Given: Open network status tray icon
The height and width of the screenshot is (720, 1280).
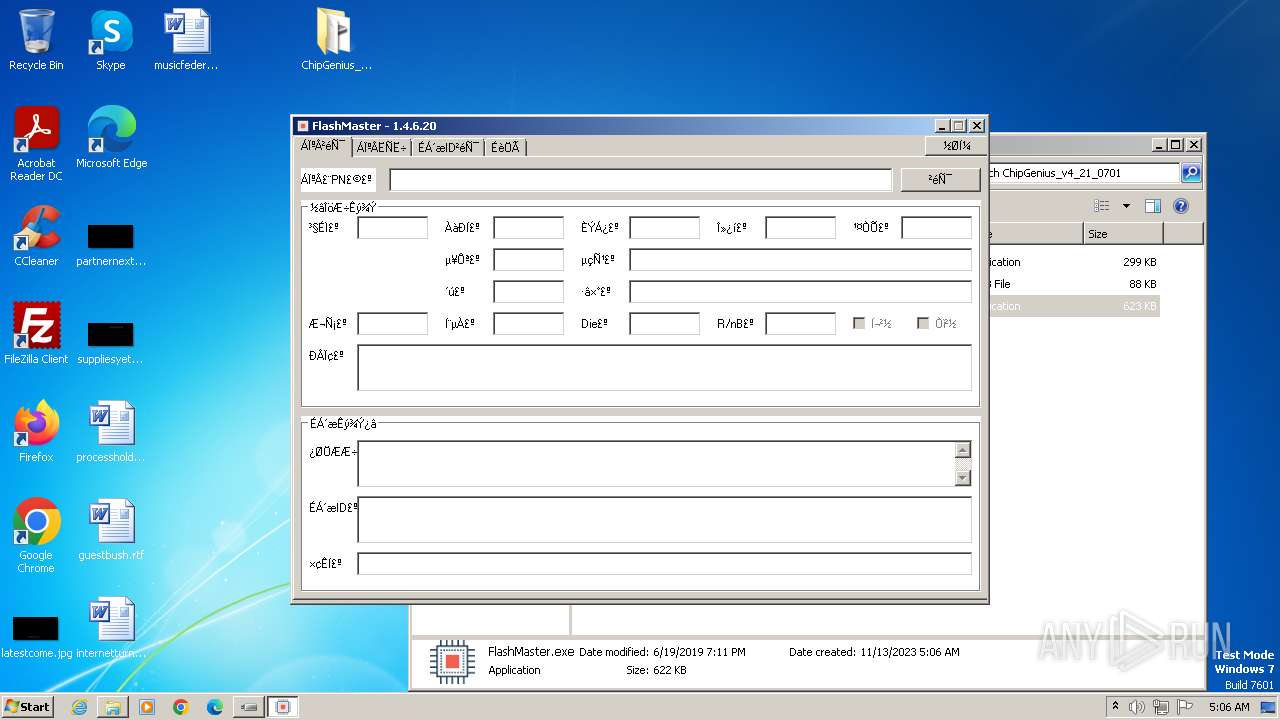Looking at the screenshot, I should click(x=1161, y=707).
